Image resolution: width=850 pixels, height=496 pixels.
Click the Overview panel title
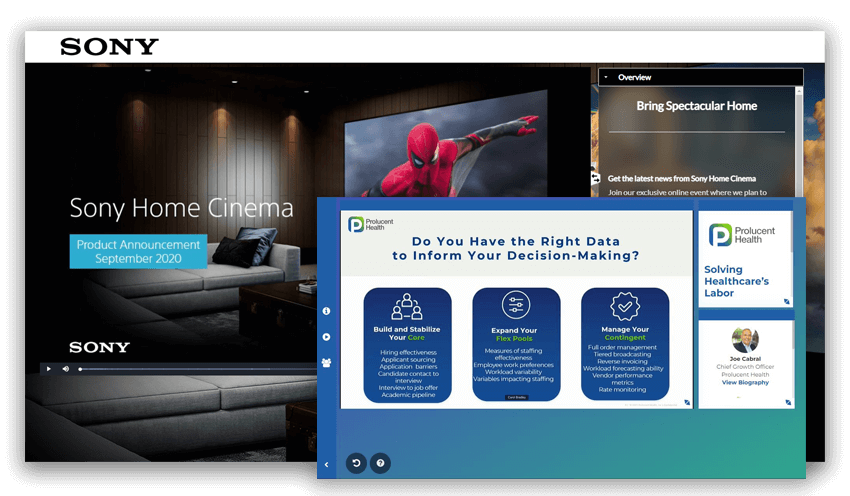click(634, 77)
